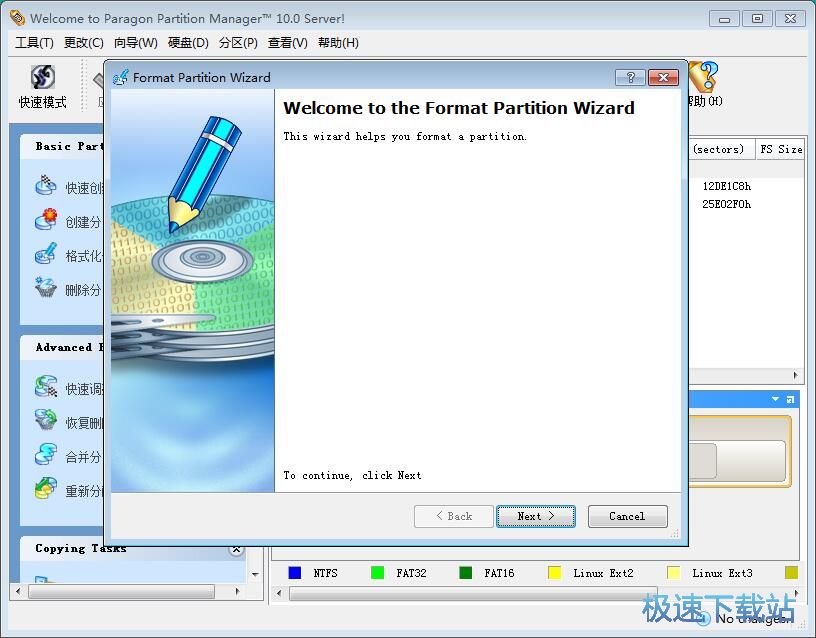Viewport: 816px width, 638px height.
Task: Click the (sectors) column header
Action: point(721,149)
